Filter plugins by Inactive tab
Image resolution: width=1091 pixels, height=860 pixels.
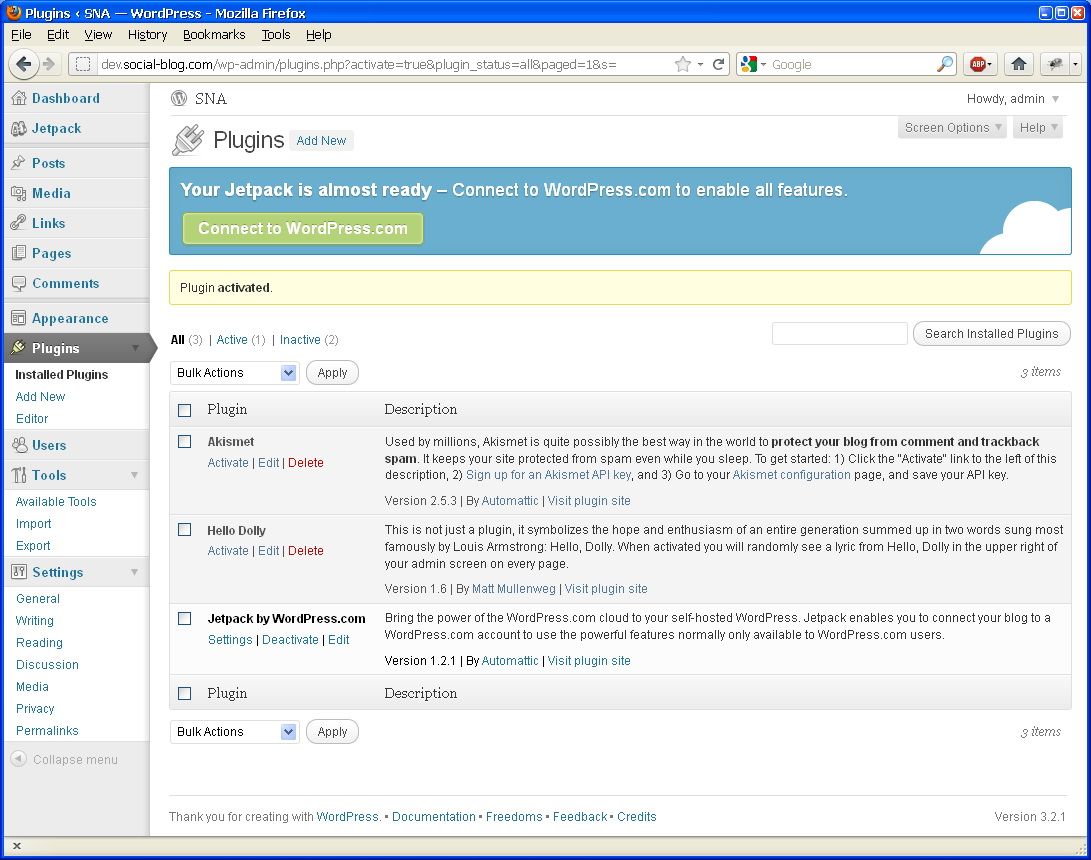pyautogui.click(x=300, y=340)
